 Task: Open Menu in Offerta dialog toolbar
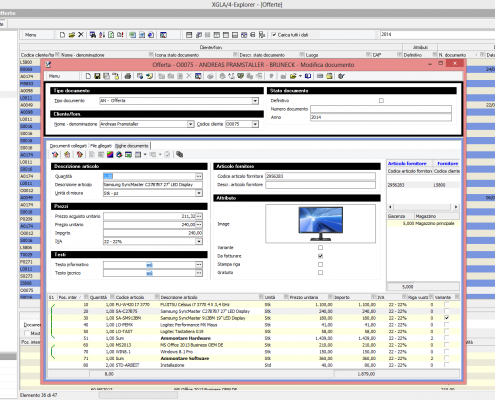(54, 76)
